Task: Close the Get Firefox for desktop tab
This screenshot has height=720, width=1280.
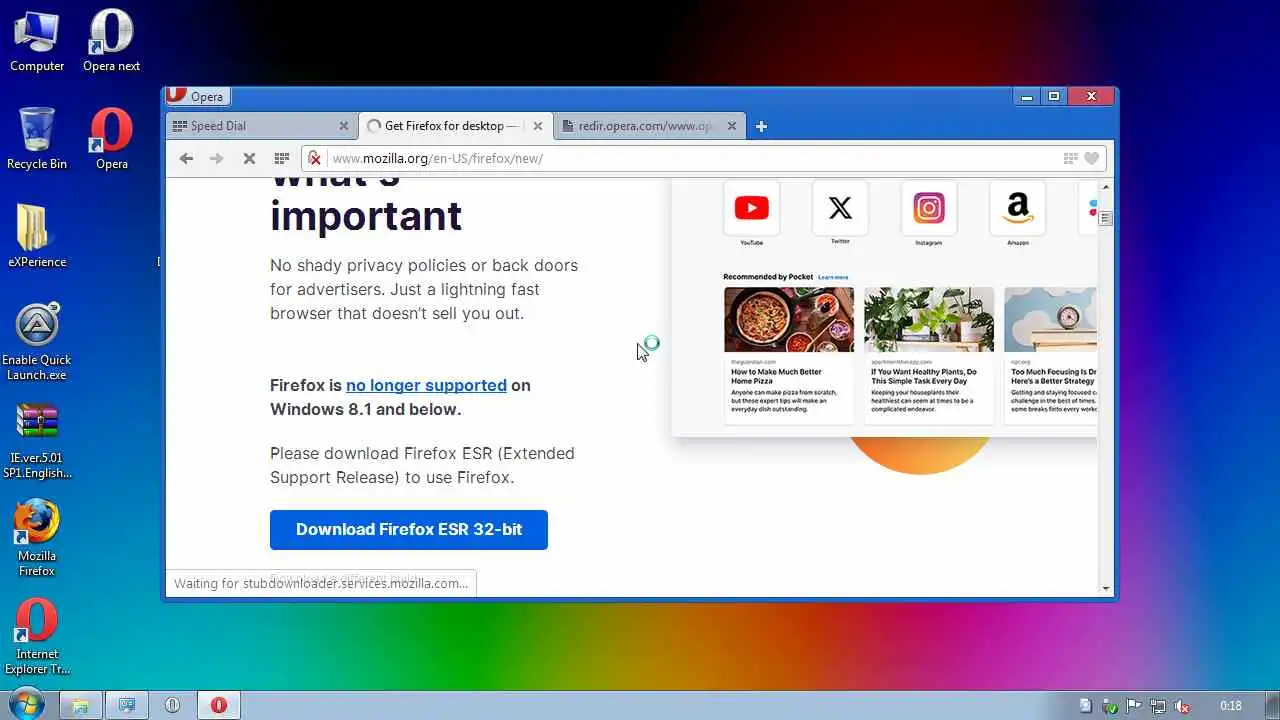Action: 537,126
